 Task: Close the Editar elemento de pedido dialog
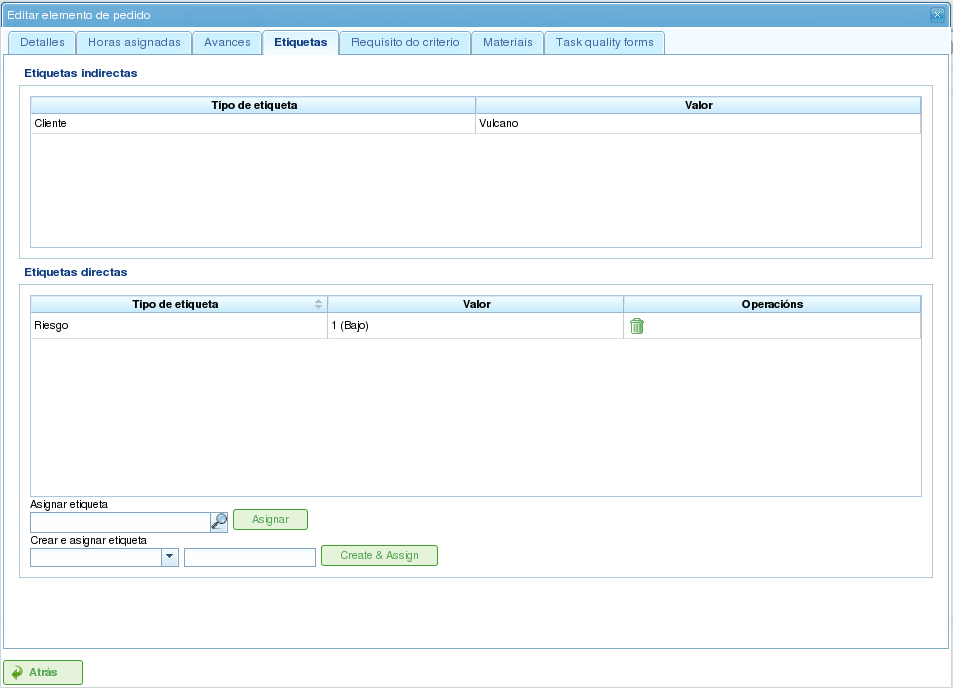[936, 15]
